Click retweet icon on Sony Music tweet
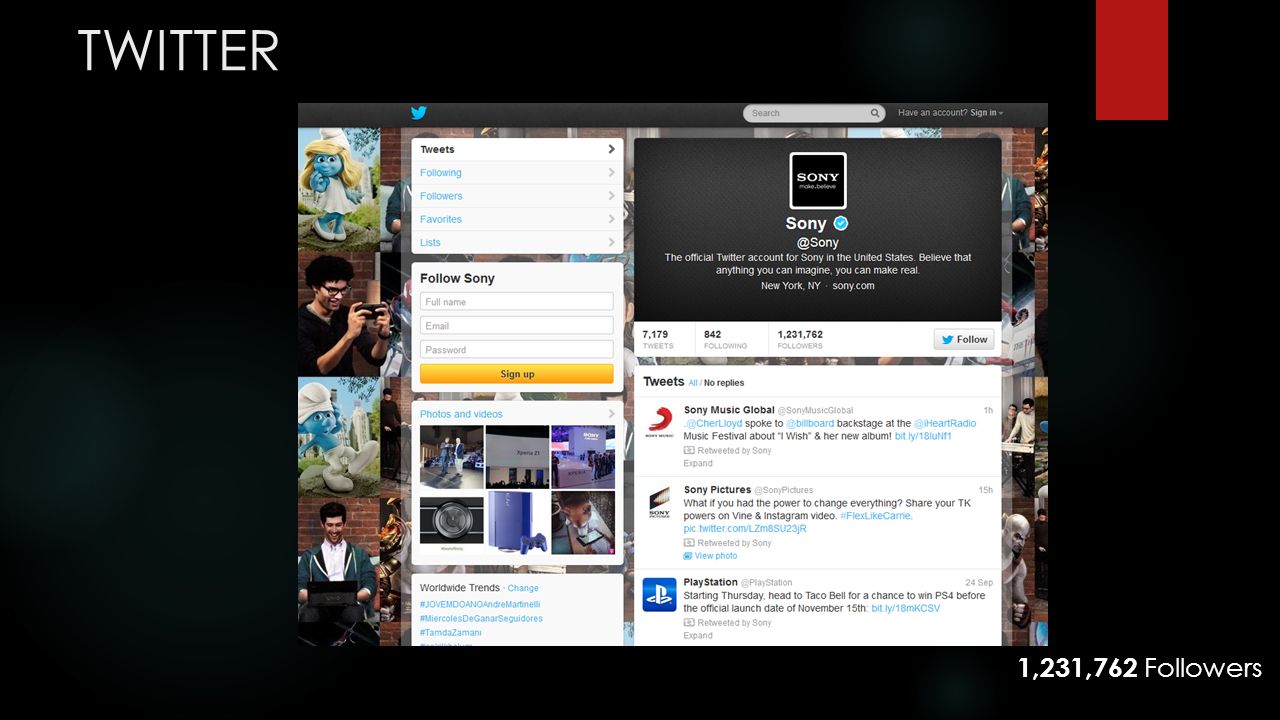 689,451
